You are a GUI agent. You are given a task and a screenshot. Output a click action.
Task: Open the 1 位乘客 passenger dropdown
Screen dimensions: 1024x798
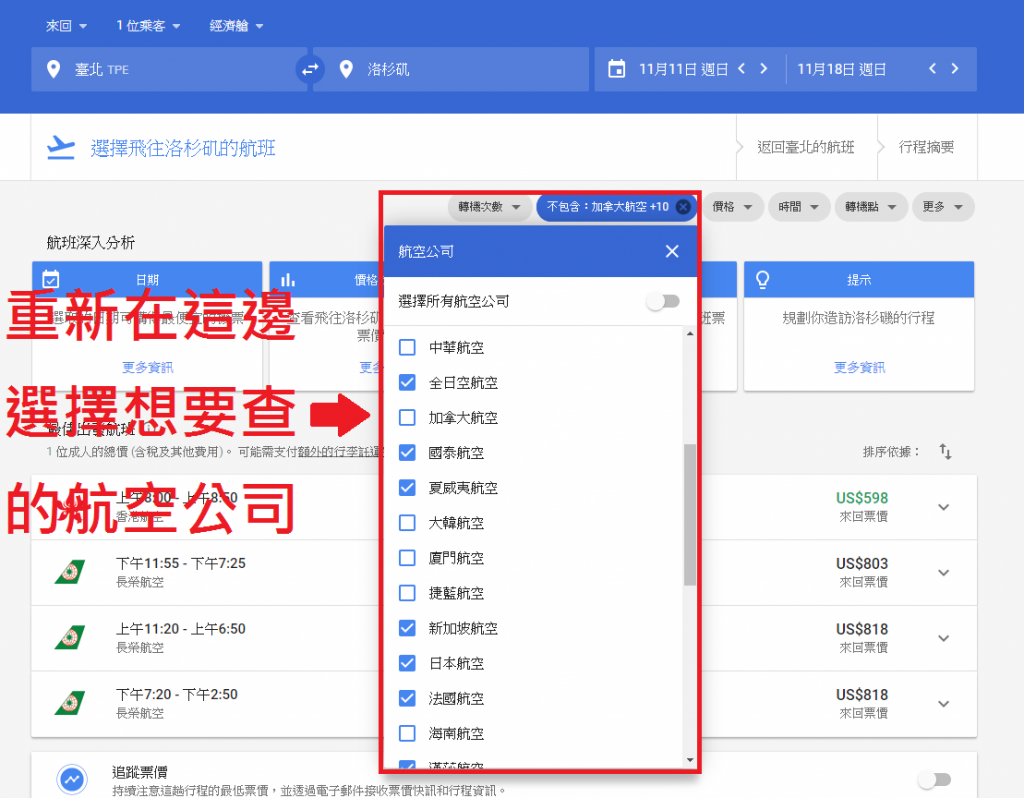click(148, 25)
